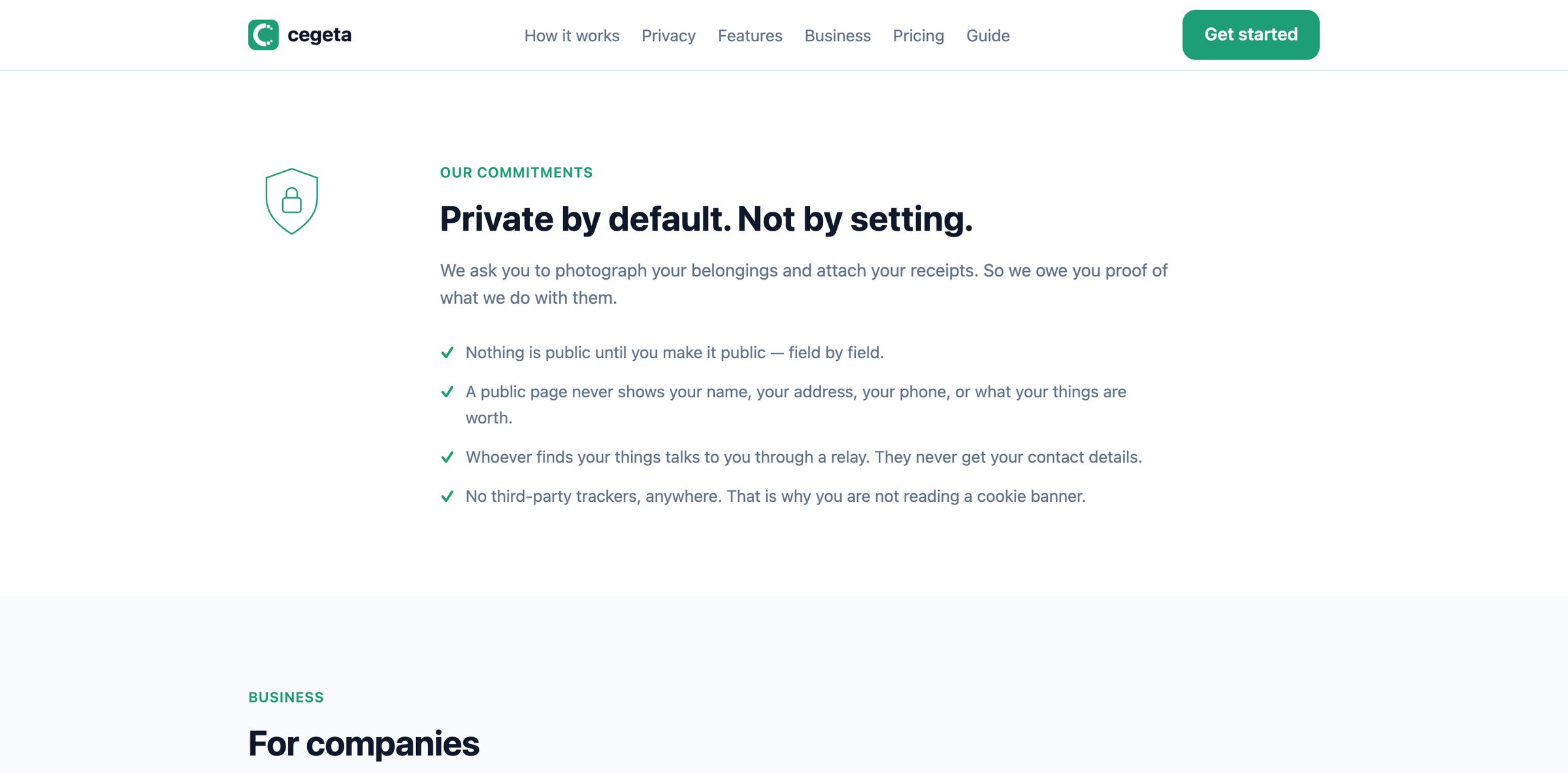The image size is (1568, 773).
Task: Click the cegeta brand name text
Action: point(319,35)
